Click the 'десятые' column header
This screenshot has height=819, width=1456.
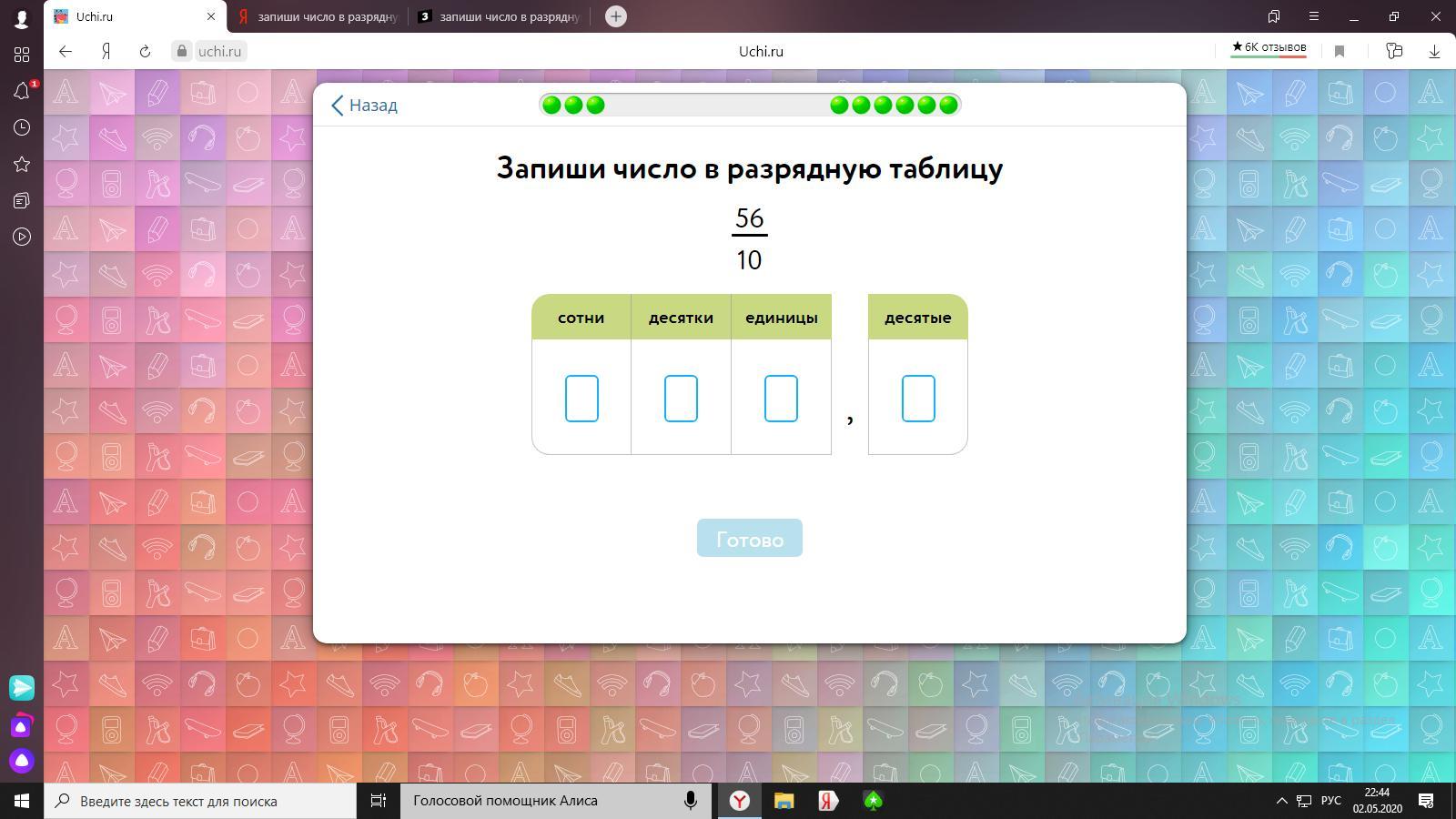(x=918, y=318)
